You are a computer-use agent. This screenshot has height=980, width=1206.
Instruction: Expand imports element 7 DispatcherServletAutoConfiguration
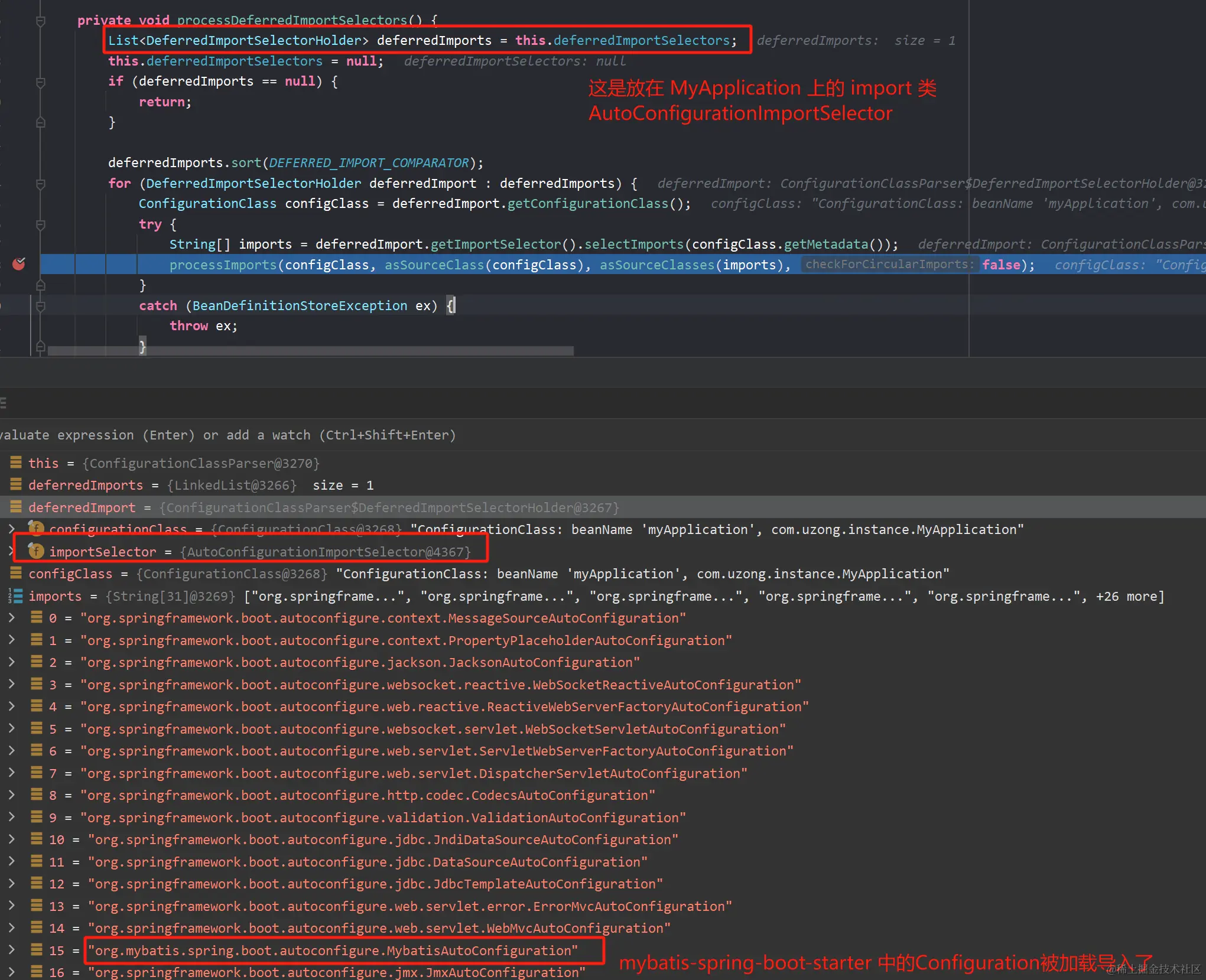(11, 773)
